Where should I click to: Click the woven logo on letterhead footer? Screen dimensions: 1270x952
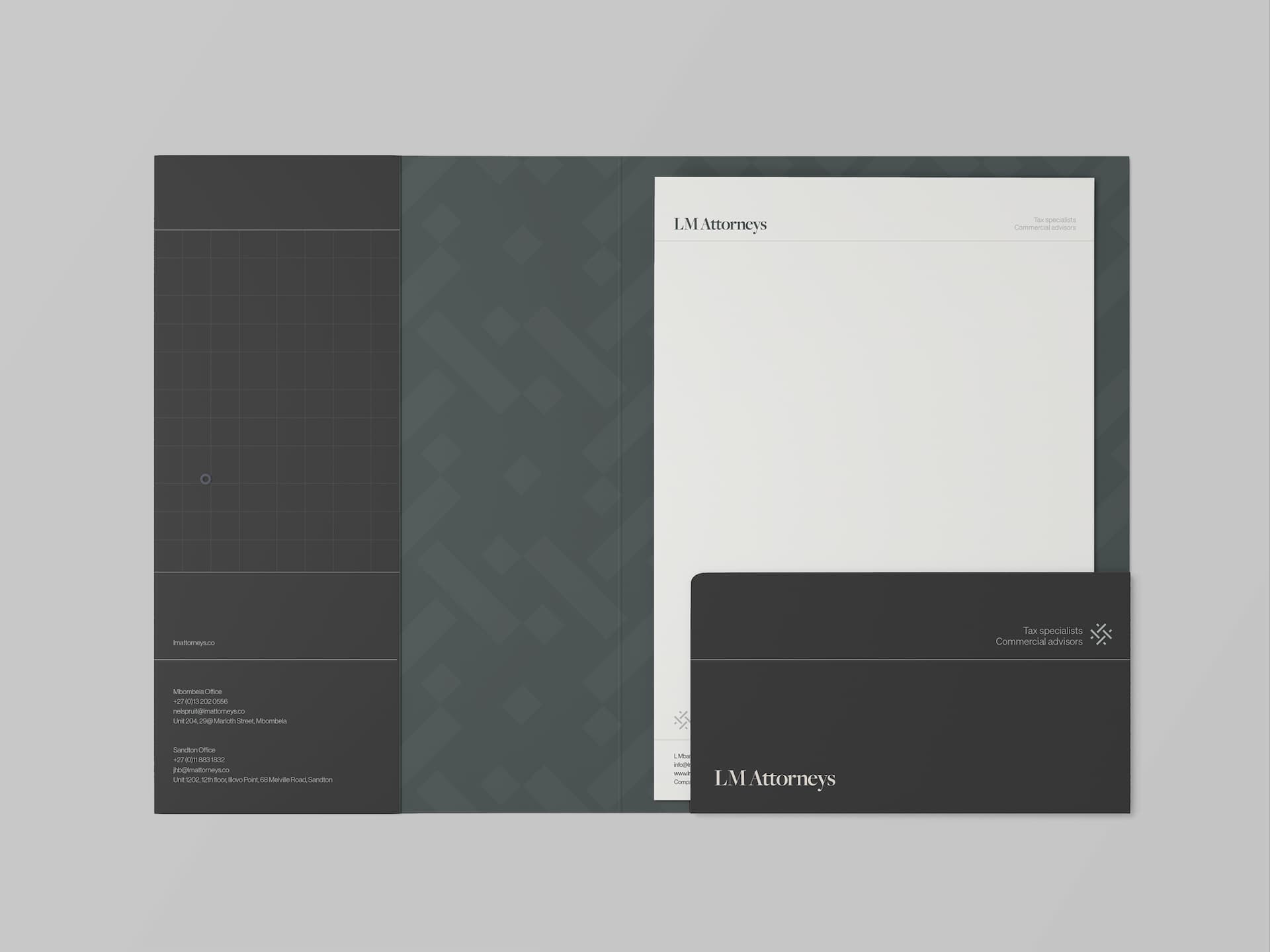(681, 719)
